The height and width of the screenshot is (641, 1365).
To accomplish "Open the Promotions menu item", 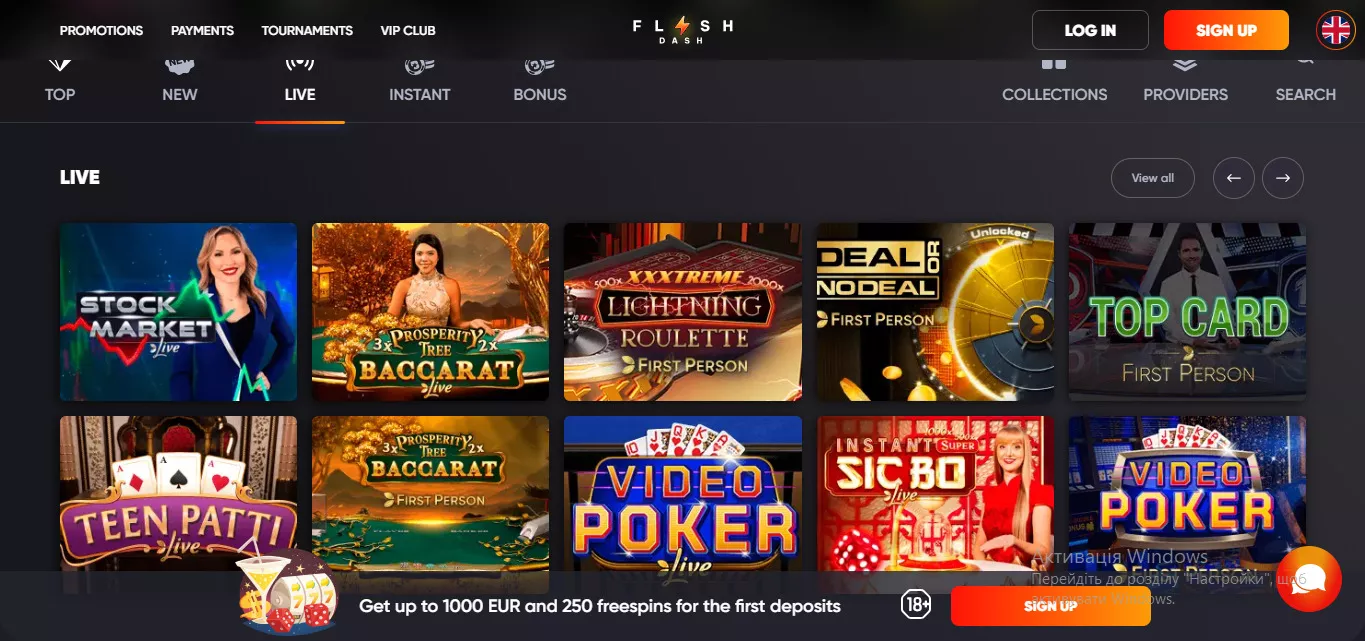I will coord(101,30).
